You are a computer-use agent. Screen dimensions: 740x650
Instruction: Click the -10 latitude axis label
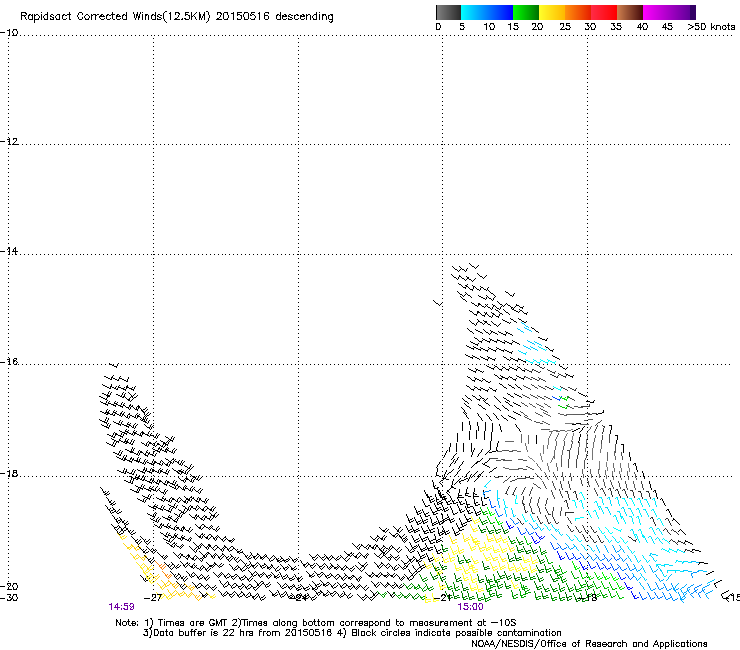click(9, 33)
